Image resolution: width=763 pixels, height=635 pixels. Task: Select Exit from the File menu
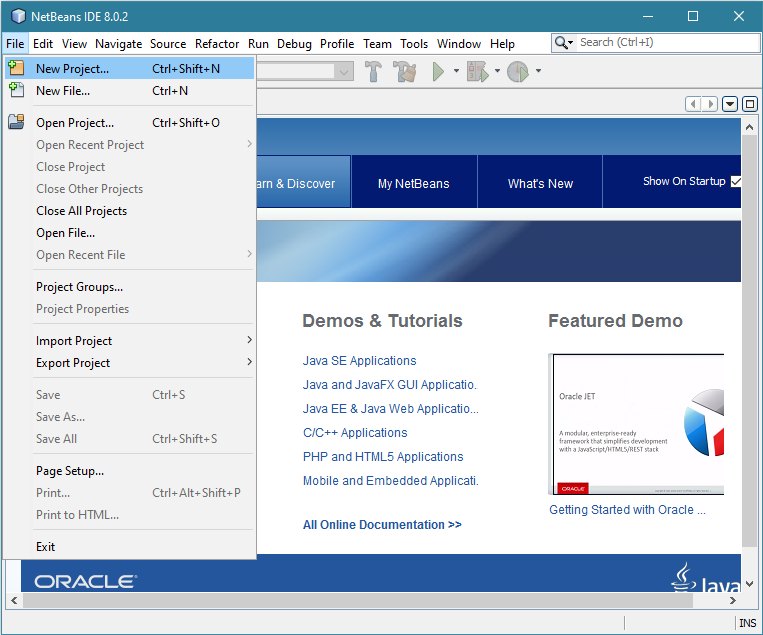coord(129,547)
